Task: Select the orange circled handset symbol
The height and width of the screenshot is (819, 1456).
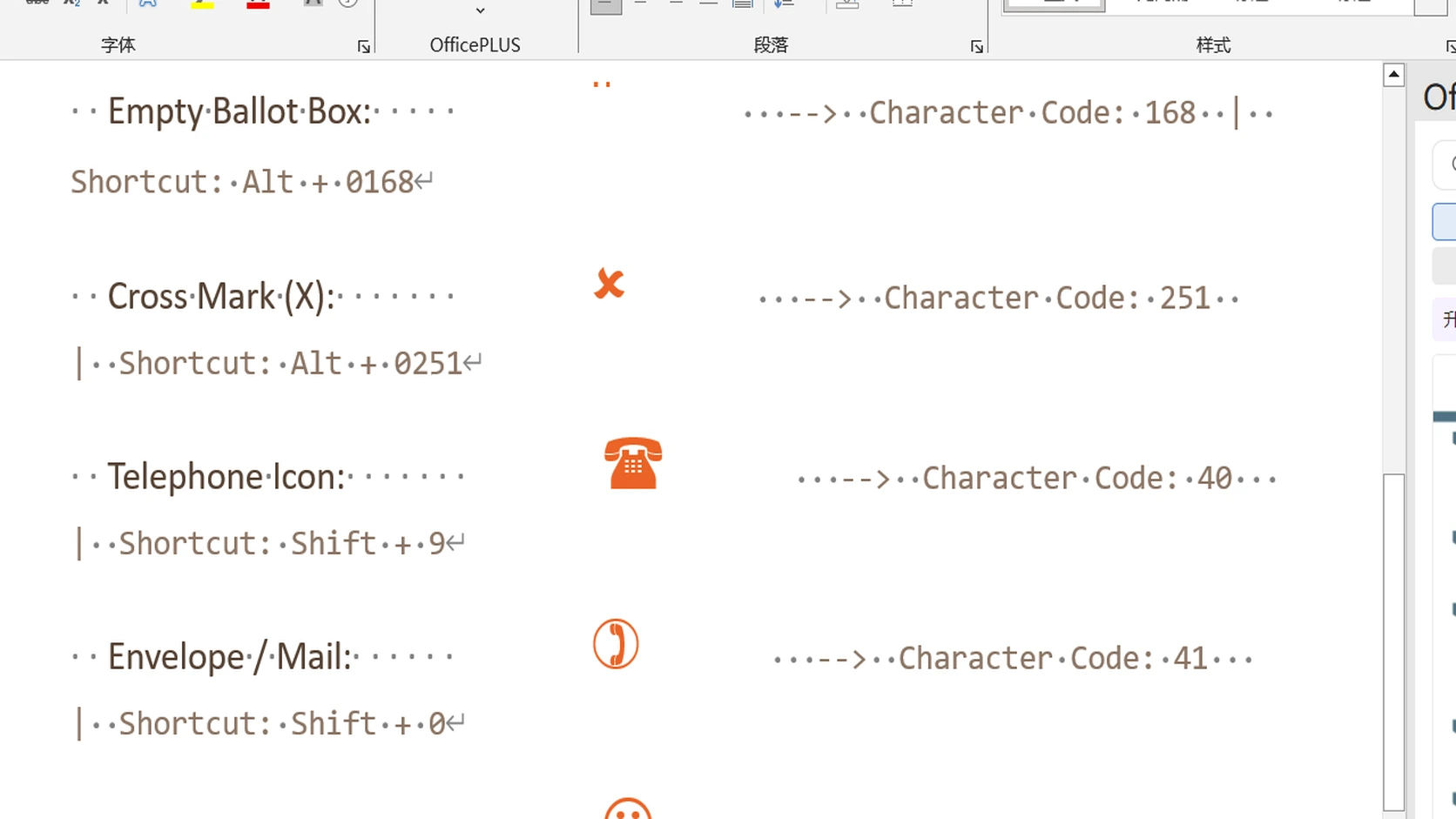Action: coord(616,644)
